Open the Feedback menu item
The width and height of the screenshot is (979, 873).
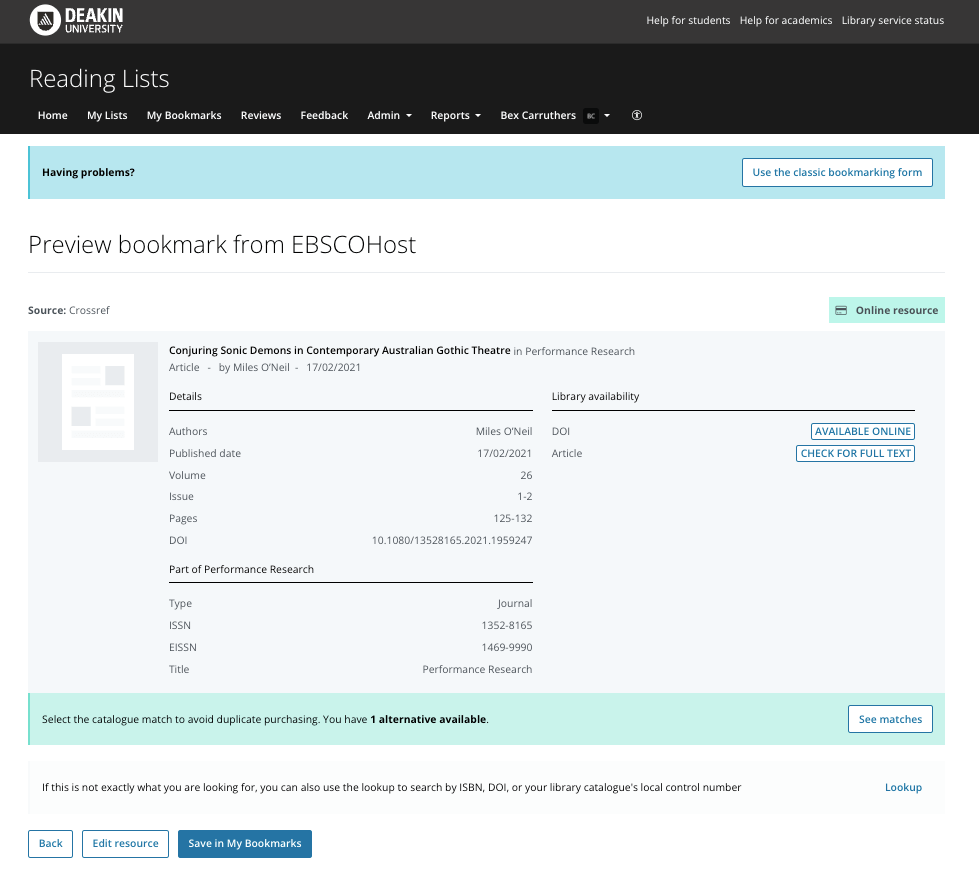pos(324,116)
